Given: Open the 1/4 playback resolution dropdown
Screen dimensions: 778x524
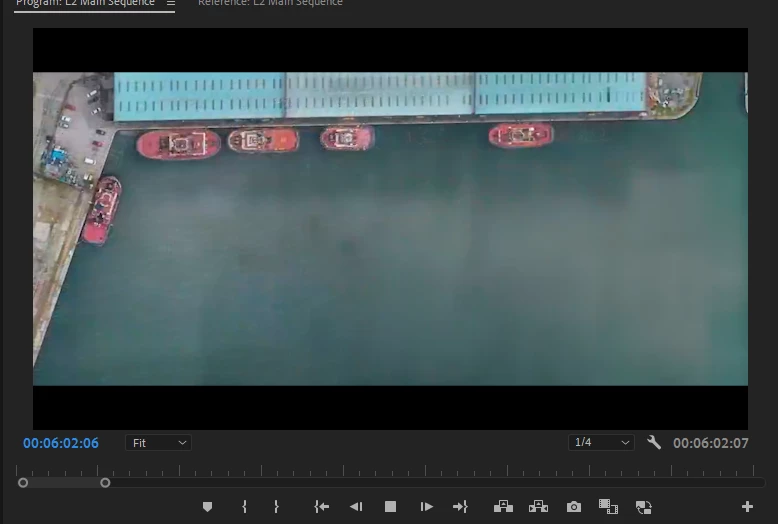Looking at the screenshot, I should [x=601, y=442].
